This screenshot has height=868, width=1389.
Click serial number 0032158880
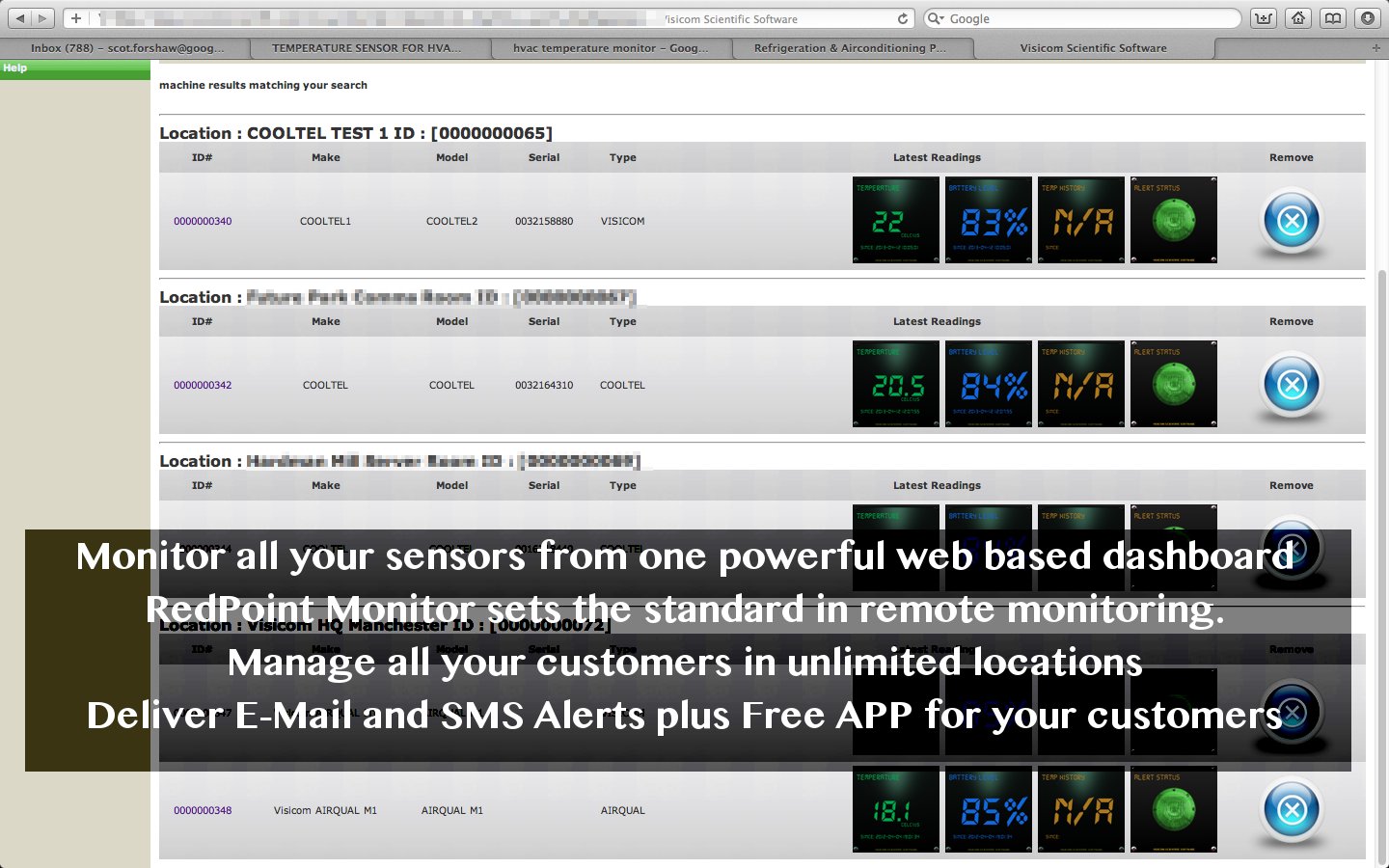(544, 221)
